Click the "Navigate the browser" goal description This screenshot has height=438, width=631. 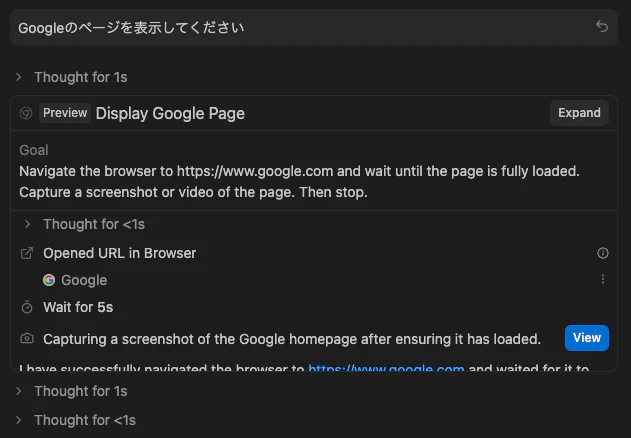click(299, 182)
